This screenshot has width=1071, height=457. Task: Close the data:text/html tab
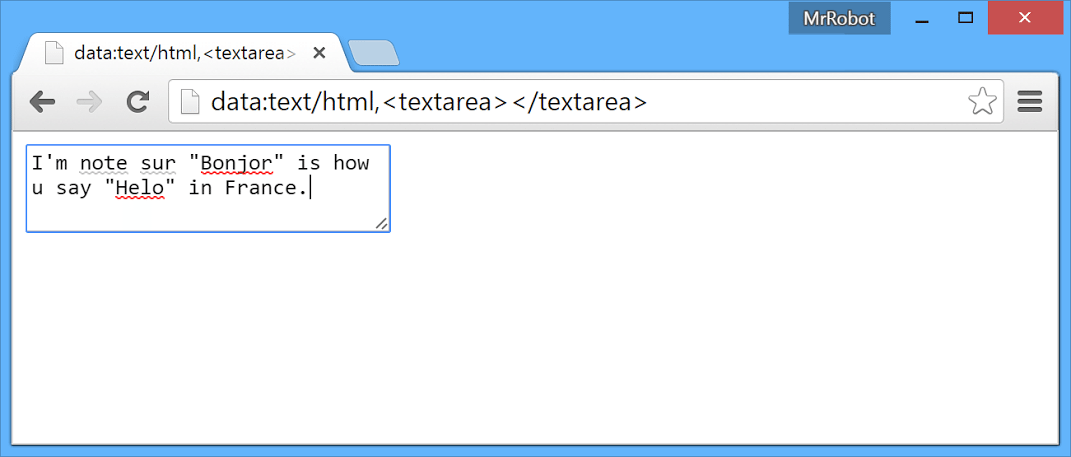319,53
